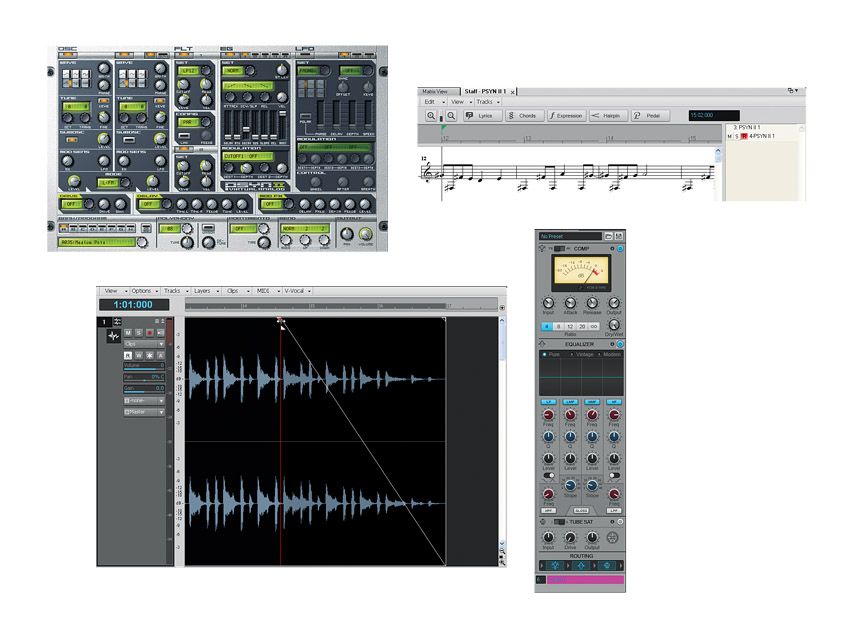Image resolution: width=850 pixels, height=638 pixels.
Task: Click the 1:01:000 time display
Action: [x=133, y=305]
